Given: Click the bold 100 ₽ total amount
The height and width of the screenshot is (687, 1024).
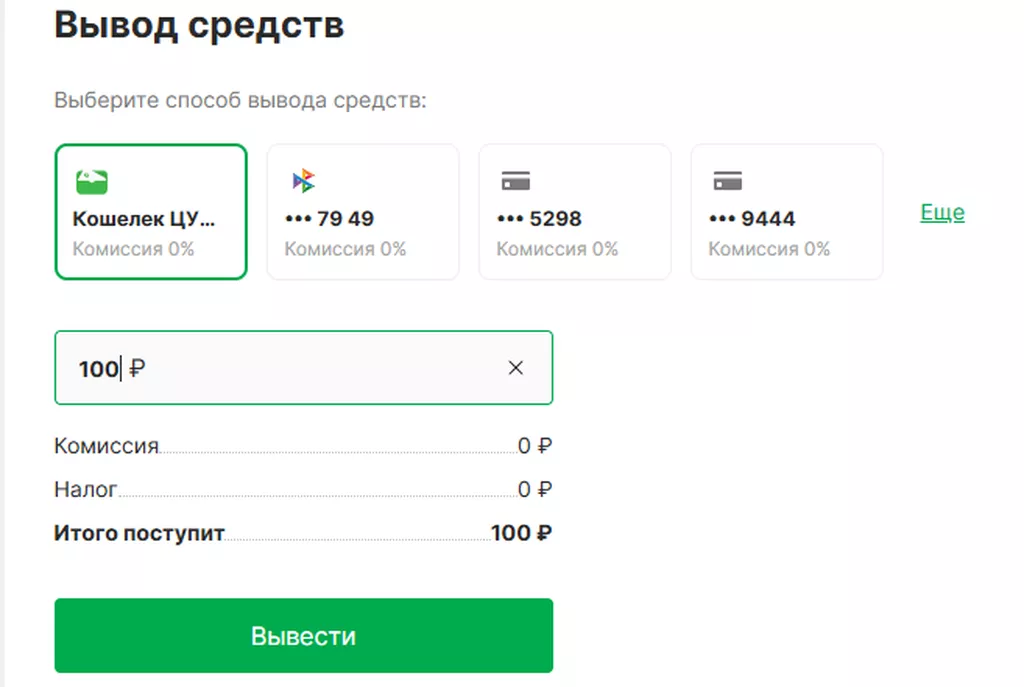Looking at the screenshot, I should (521, 533).
